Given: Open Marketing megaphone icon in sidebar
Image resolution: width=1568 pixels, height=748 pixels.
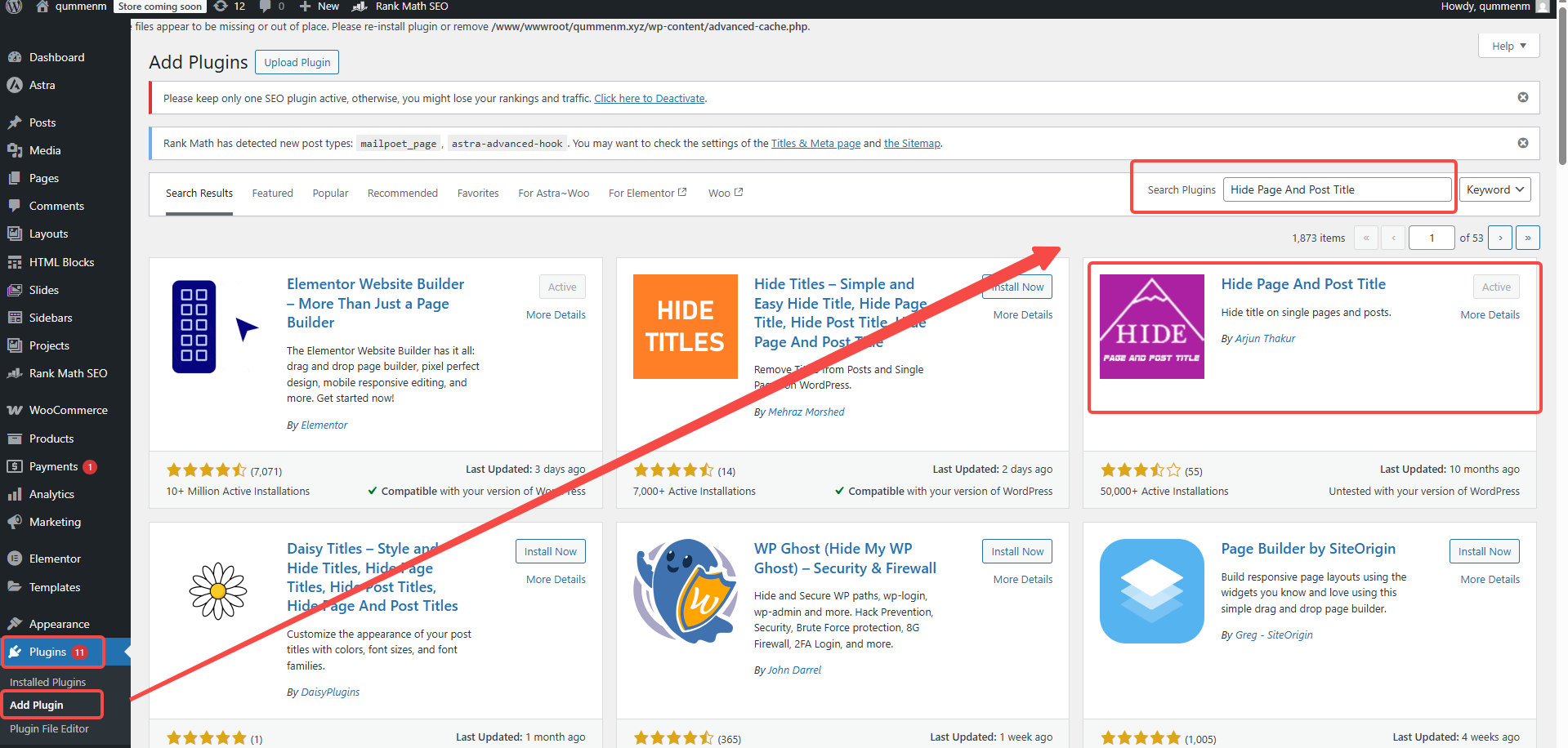Looking at the screenshot, I should coord(14,522).
